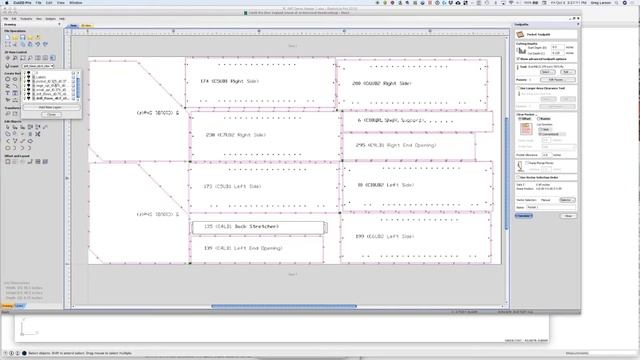Click the Zoom to Fit view icon
This screenshot has width=640, height=360.
click(23, 58)
